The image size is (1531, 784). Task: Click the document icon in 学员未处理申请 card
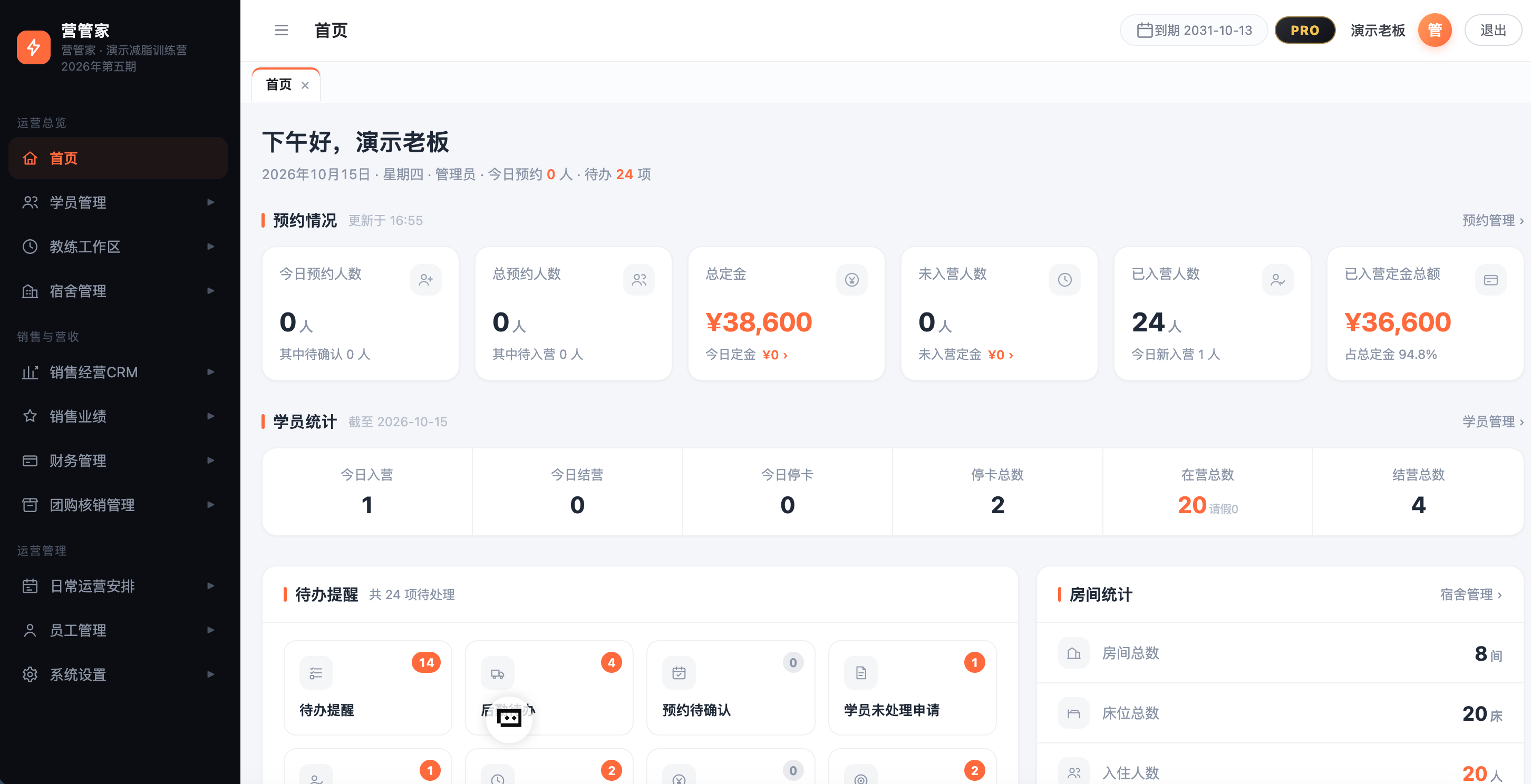[x=860, y=673]
